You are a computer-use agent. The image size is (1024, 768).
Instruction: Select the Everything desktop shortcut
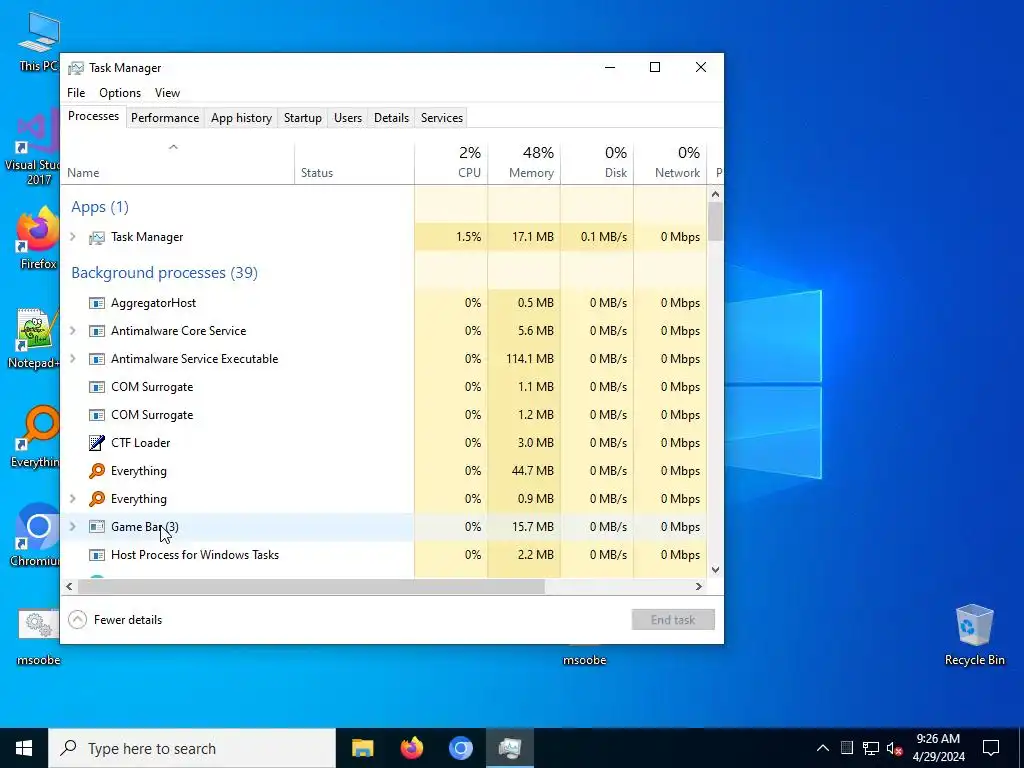[x=35, y=437]
